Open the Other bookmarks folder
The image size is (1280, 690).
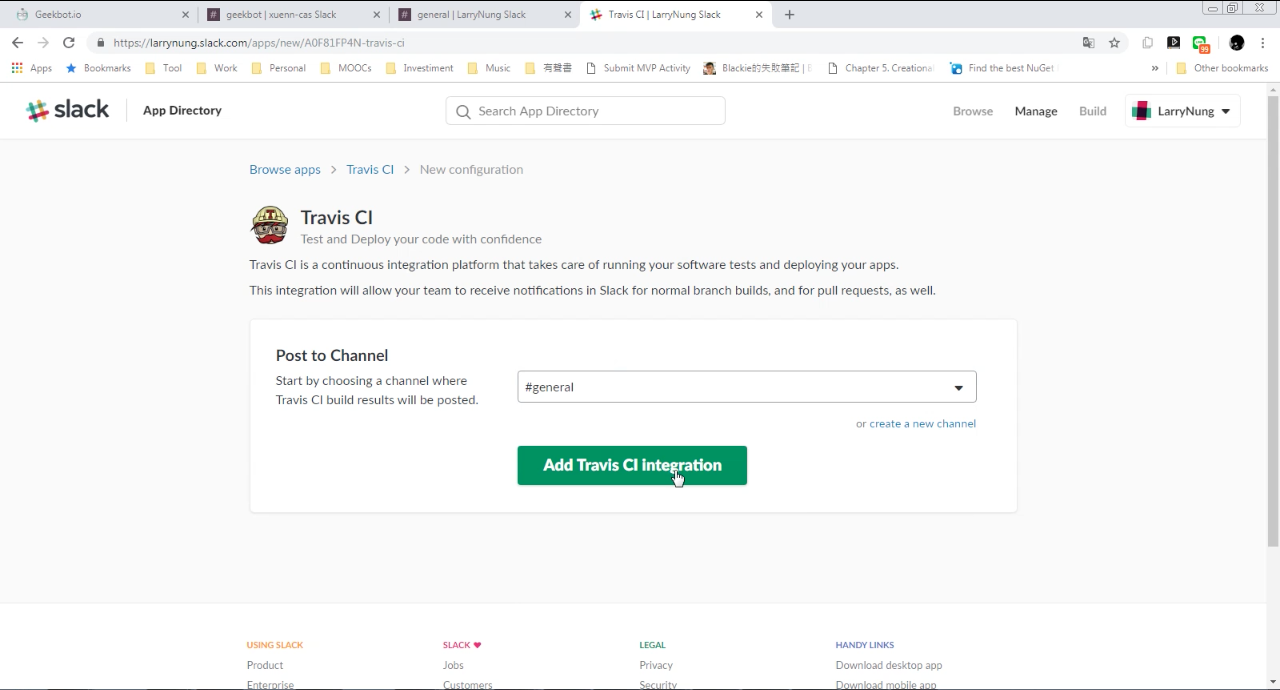(1222, 68)
